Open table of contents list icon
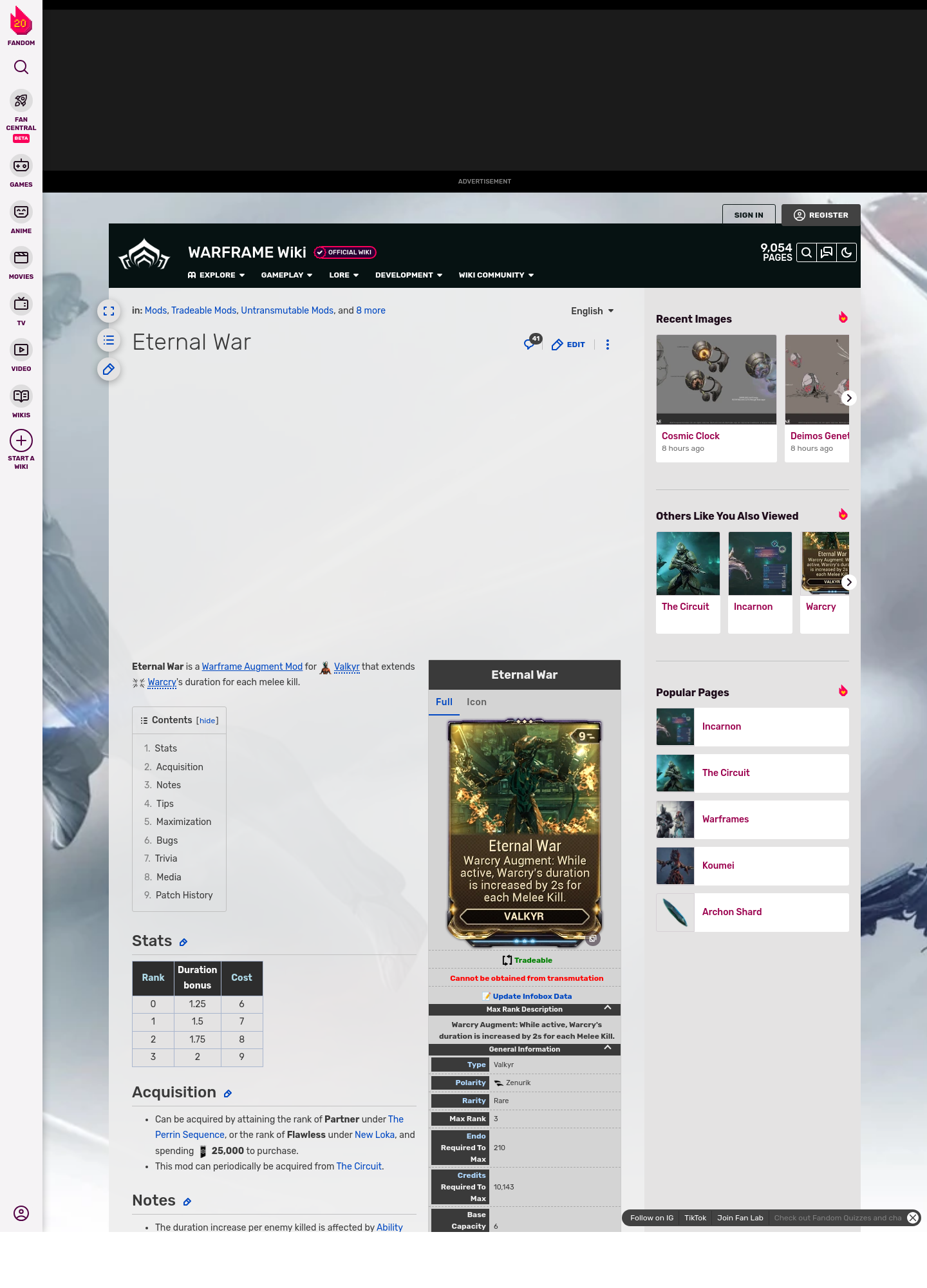The image size is (927, 1288). (x=109, y=340)
